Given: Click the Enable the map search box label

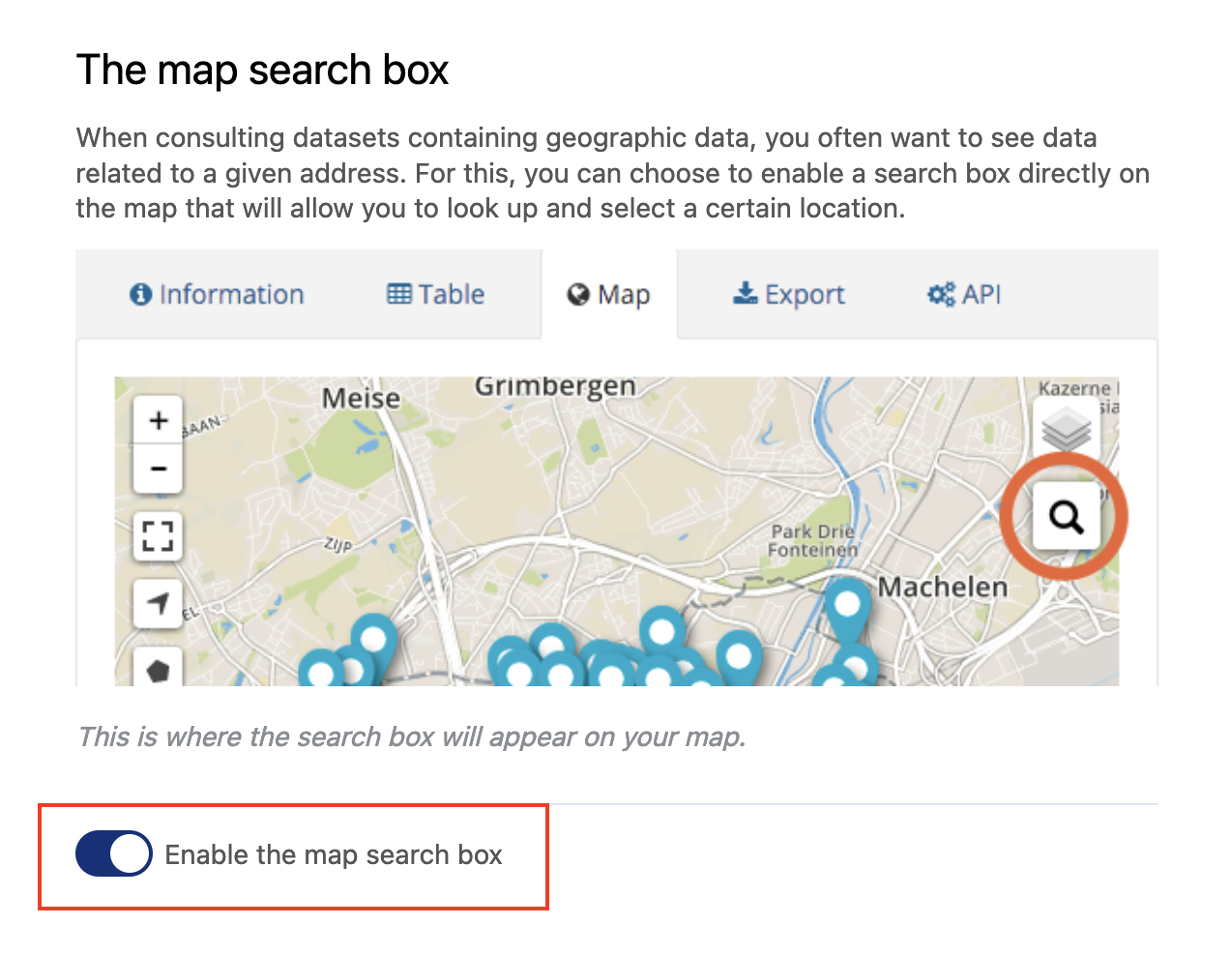Looking at the screenshot, I should pos(334,854).
